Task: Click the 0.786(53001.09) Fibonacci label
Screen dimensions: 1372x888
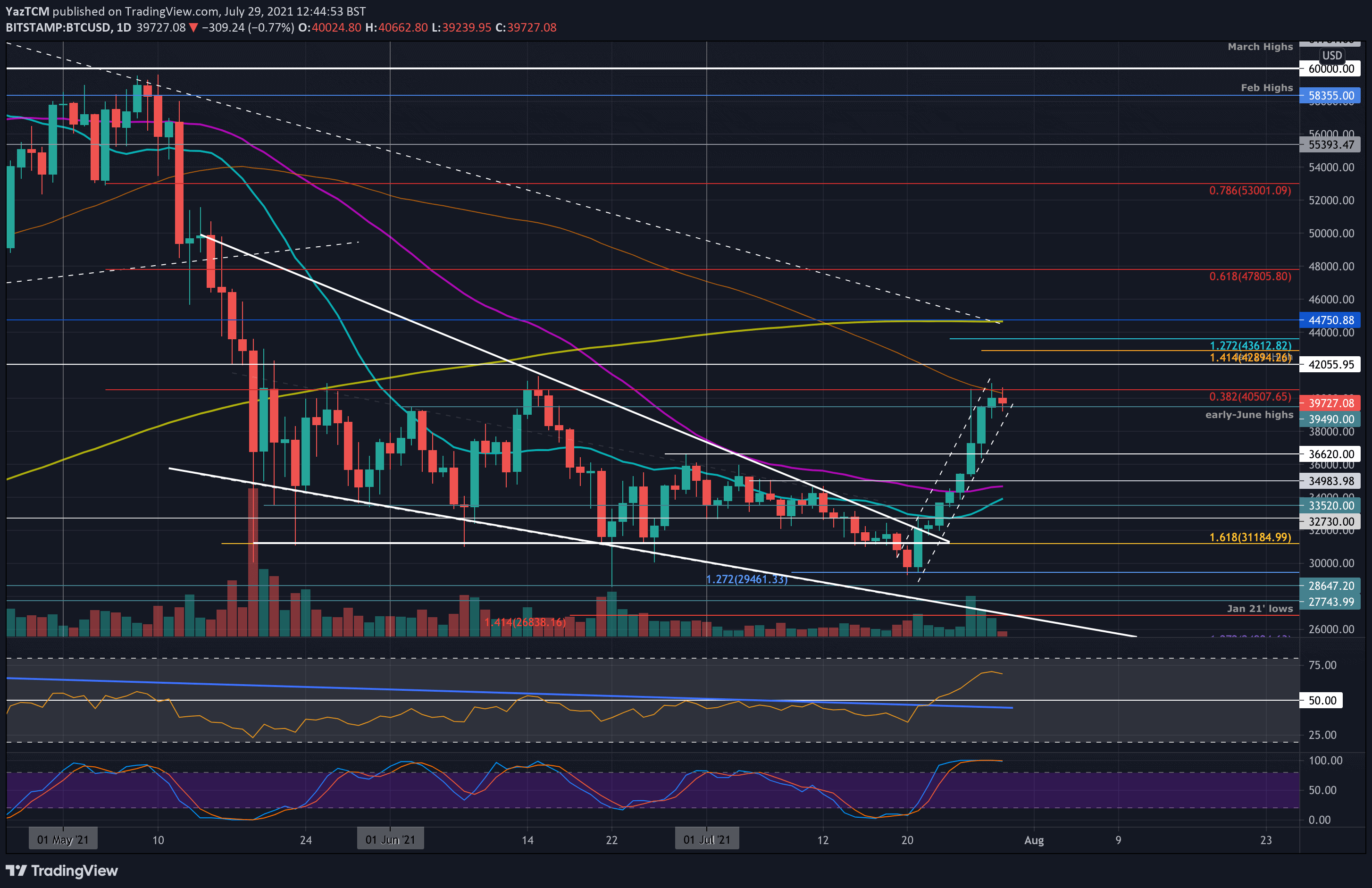Action: 1250,190
